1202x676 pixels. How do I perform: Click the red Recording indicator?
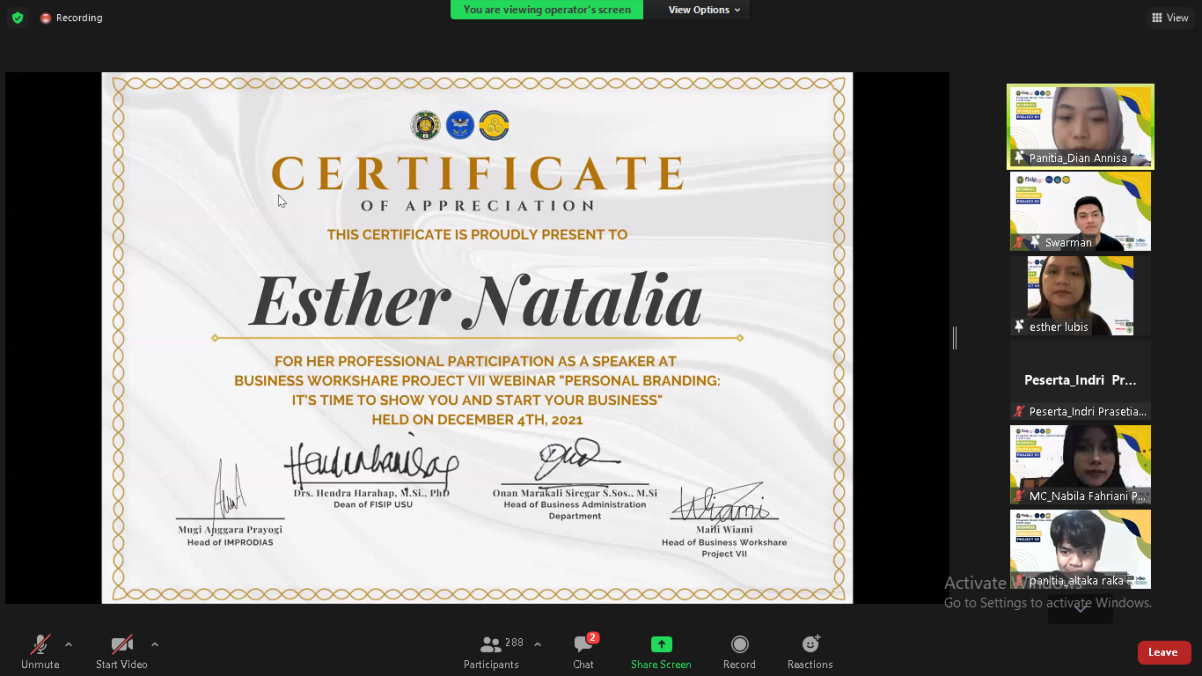point(71,18)
